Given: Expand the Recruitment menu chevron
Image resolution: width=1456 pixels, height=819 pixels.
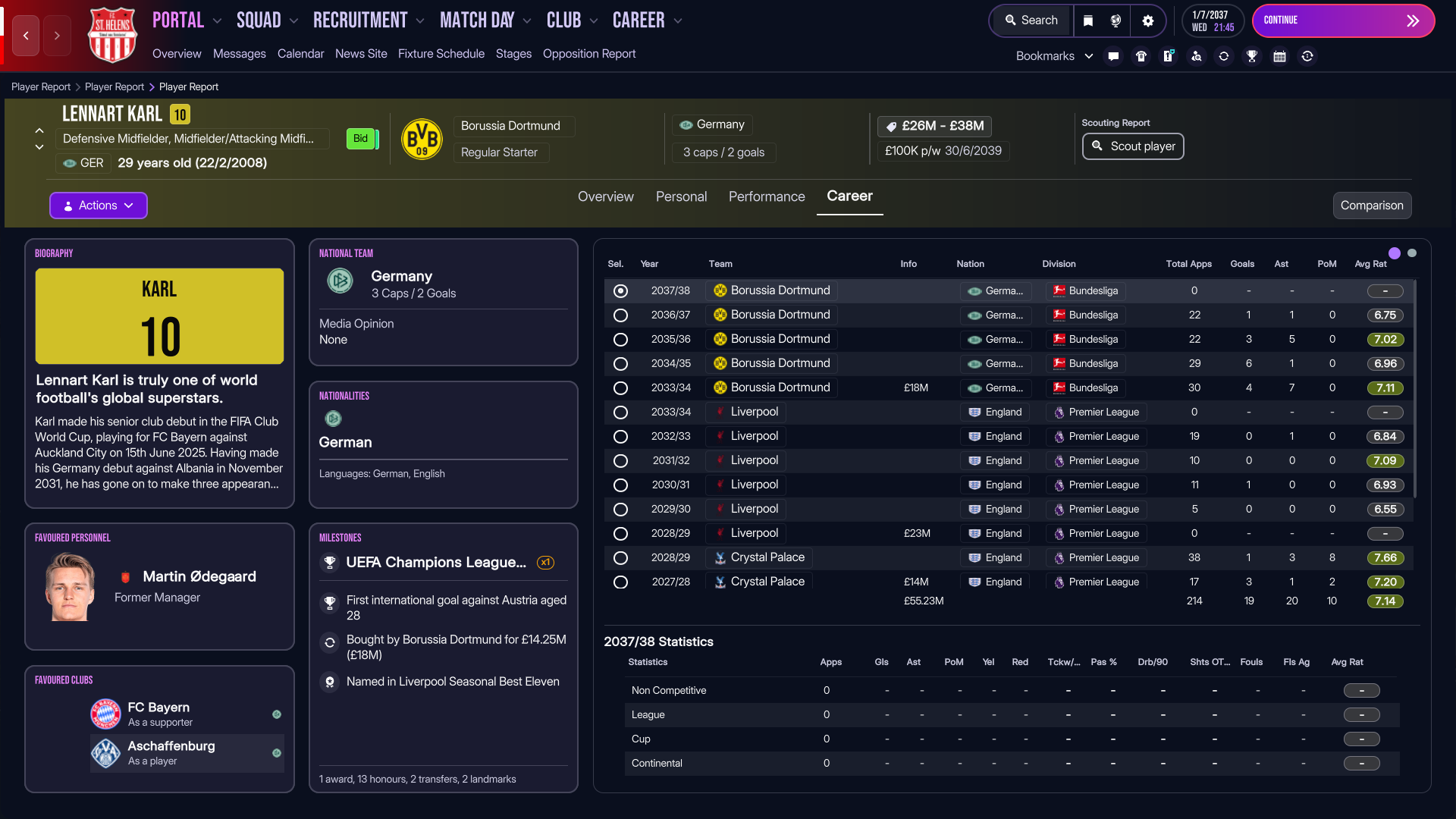Looking at the screenshot, I should 420,21.
